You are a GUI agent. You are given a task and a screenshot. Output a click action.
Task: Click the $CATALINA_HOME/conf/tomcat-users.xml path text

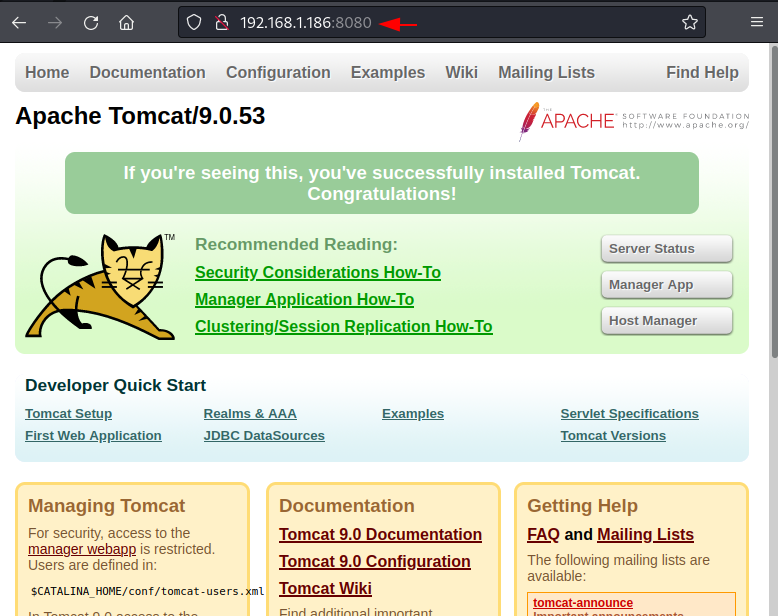(x=147, y=591)
